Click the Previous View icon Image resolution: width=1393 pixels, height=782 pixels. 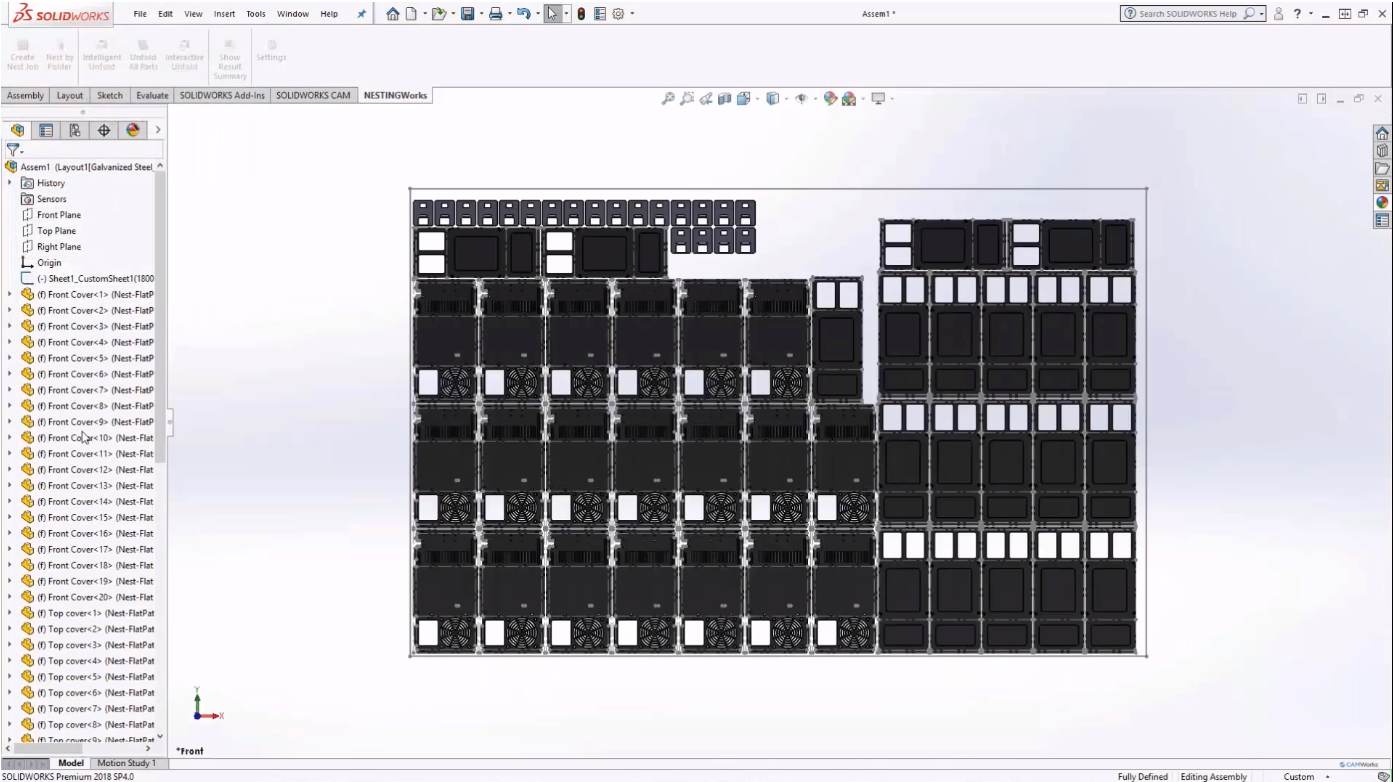706,98
